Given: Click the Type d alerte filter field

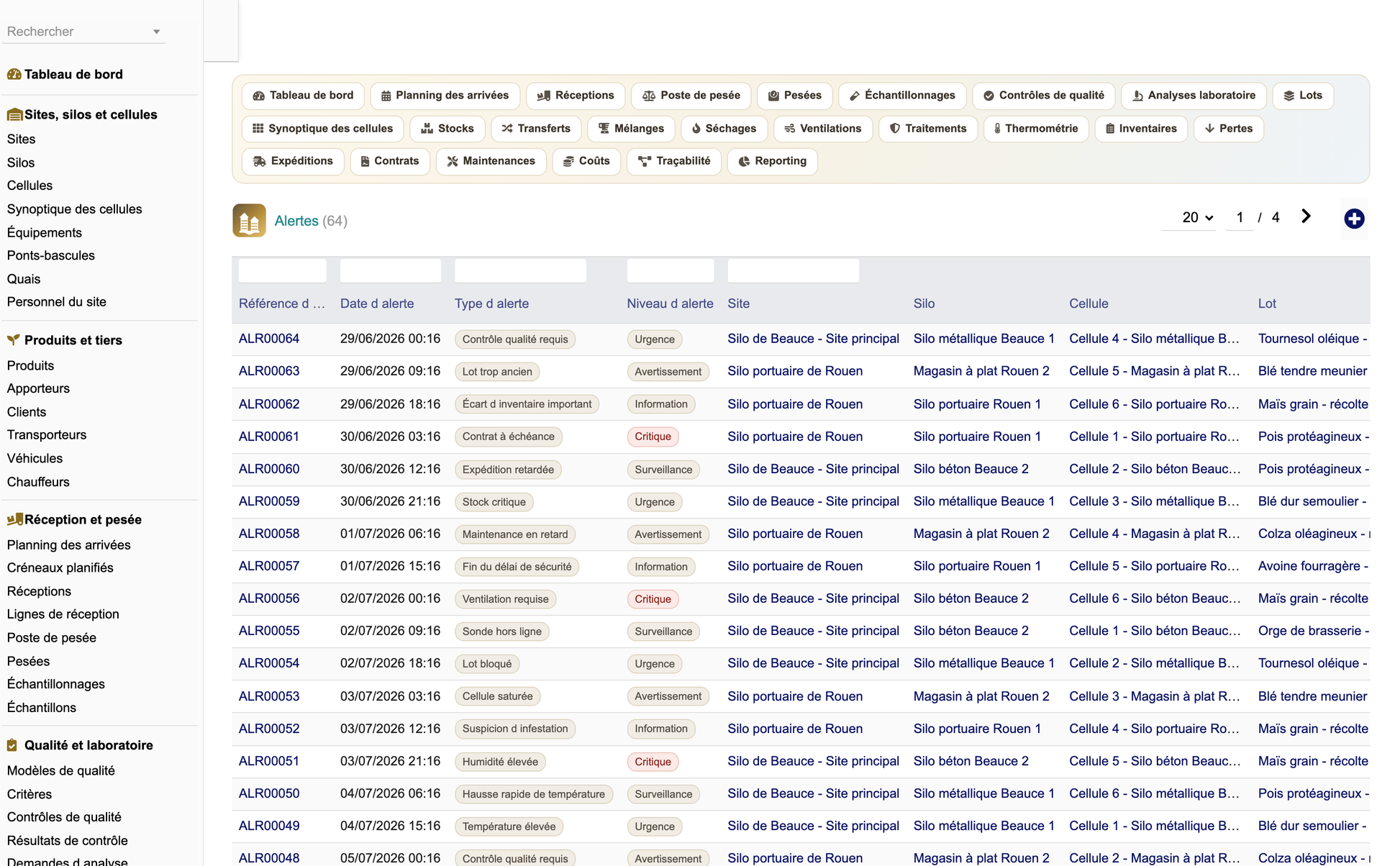Looking at the screenshot, I should pos(520,270).
